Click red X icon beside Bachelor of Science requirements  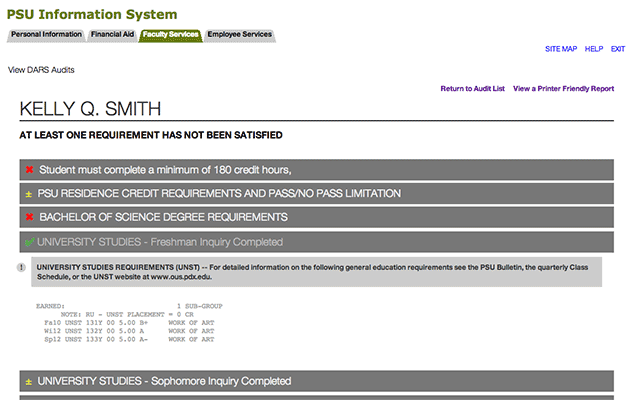(29, 217)
